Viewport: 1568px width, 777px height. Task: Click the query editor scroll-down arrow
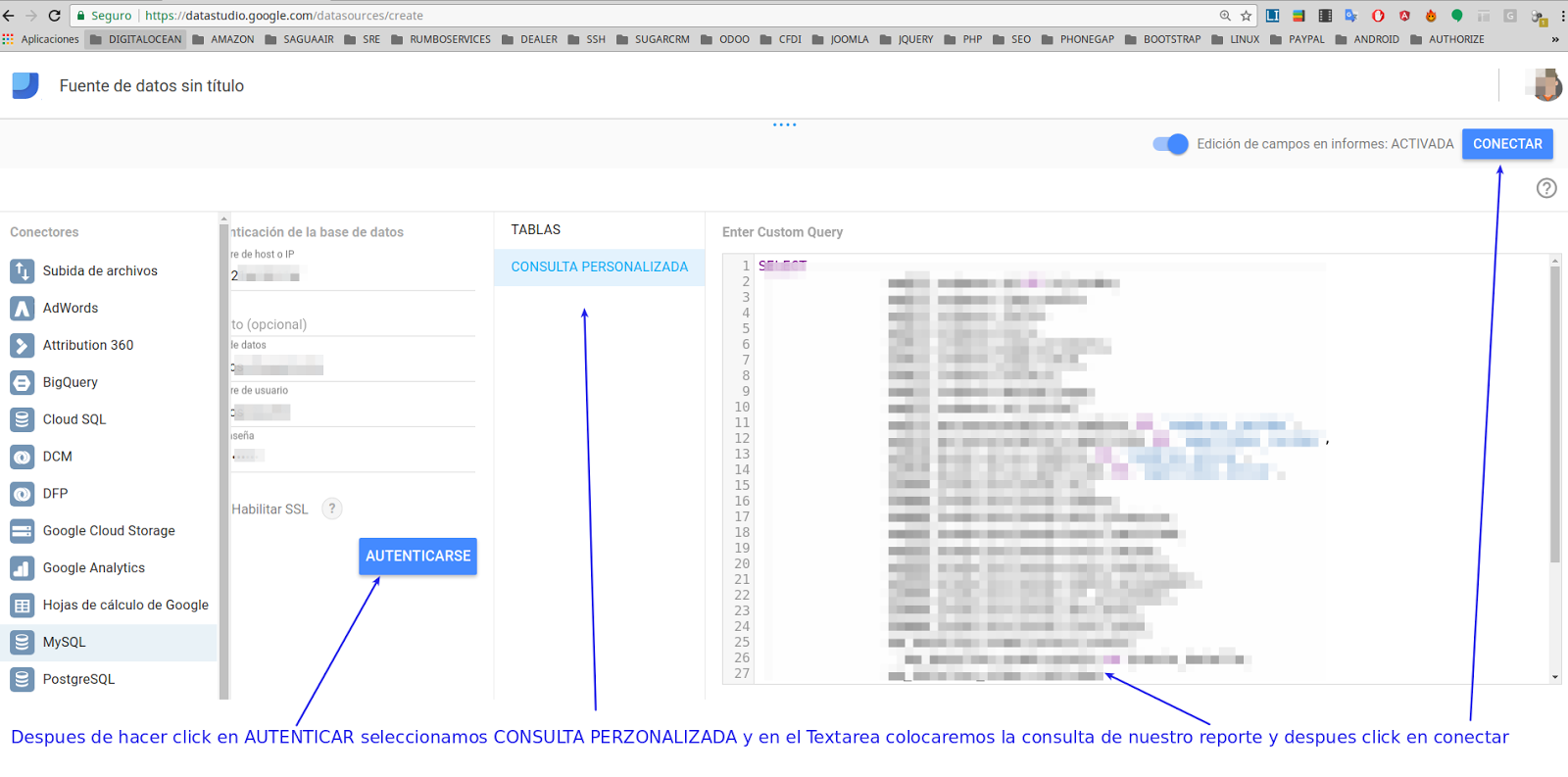[x=1555, y=677]
